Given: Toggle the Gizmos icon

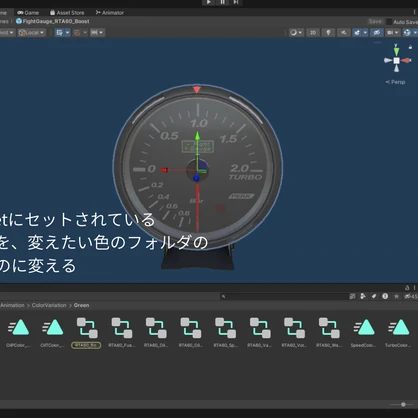Looking at the screenshot, I should click(407, 33).
